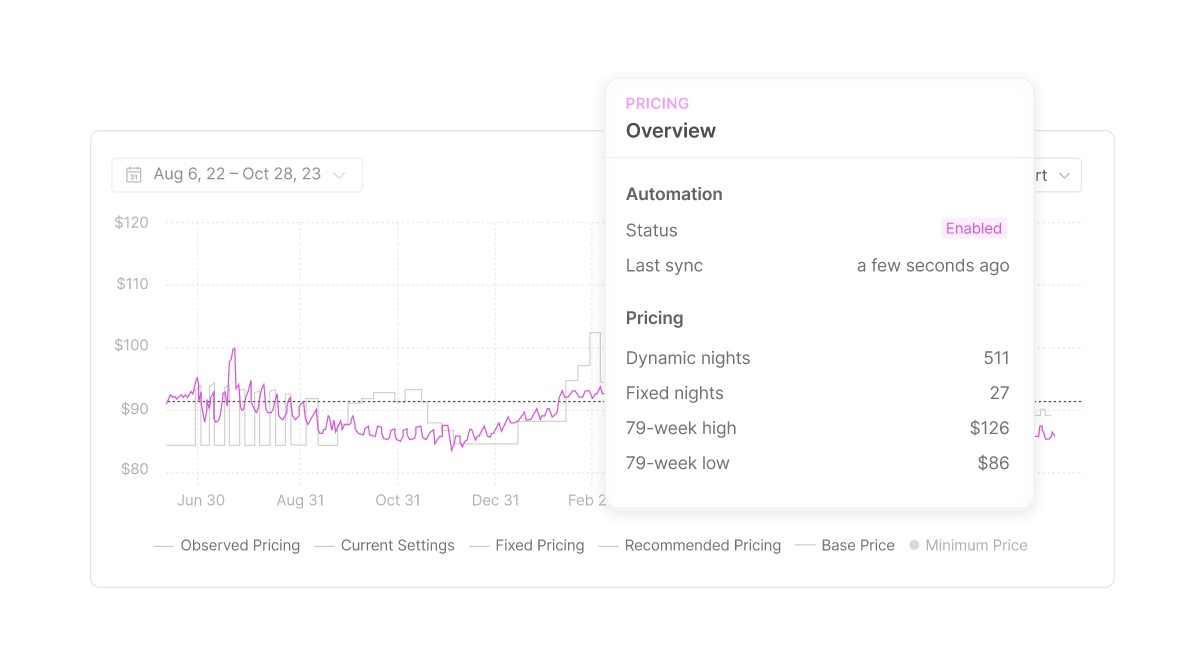Screen dimensions: 1189x667
Task: Click the Minimum Price gray dot swatch
Action: 913,545
